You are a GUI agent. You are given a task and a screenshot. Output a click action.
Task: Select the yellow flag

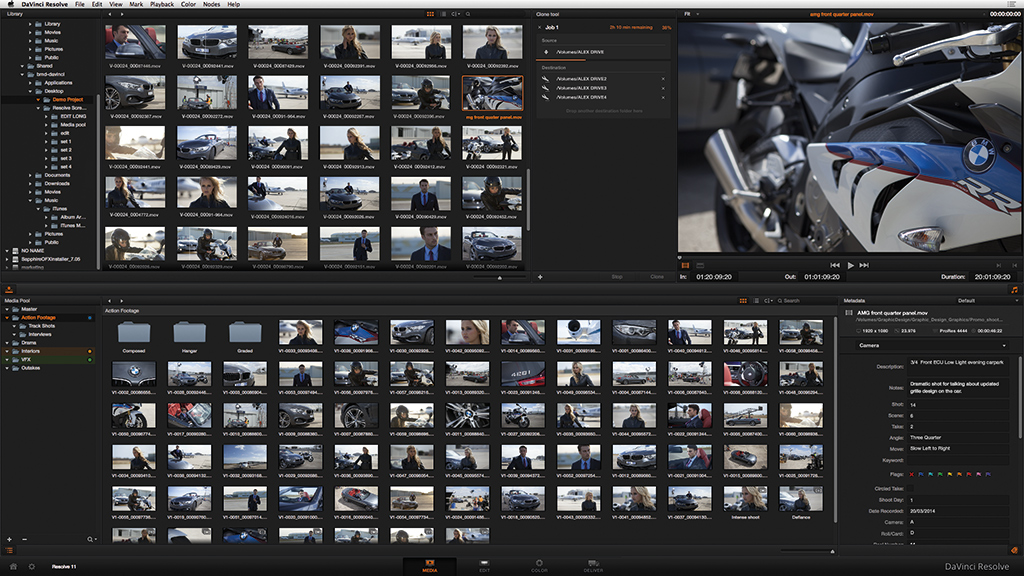[x=950, y=475]
